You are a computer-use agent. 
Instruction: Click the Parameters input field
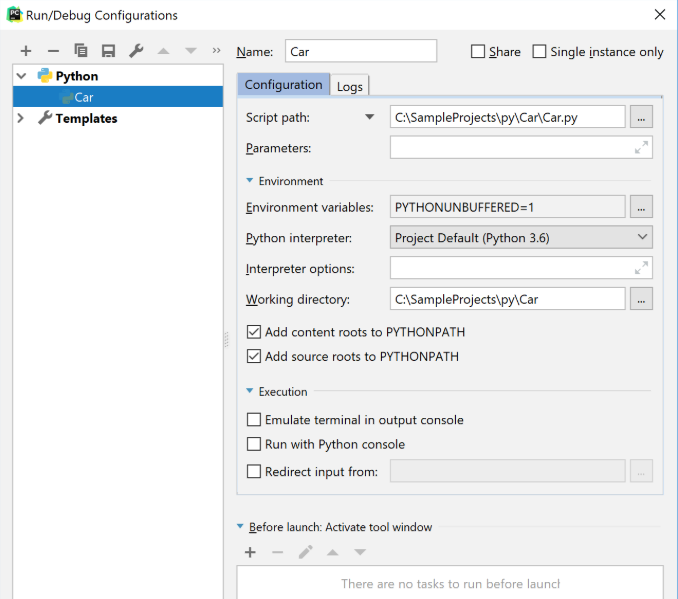click(521, 147)
